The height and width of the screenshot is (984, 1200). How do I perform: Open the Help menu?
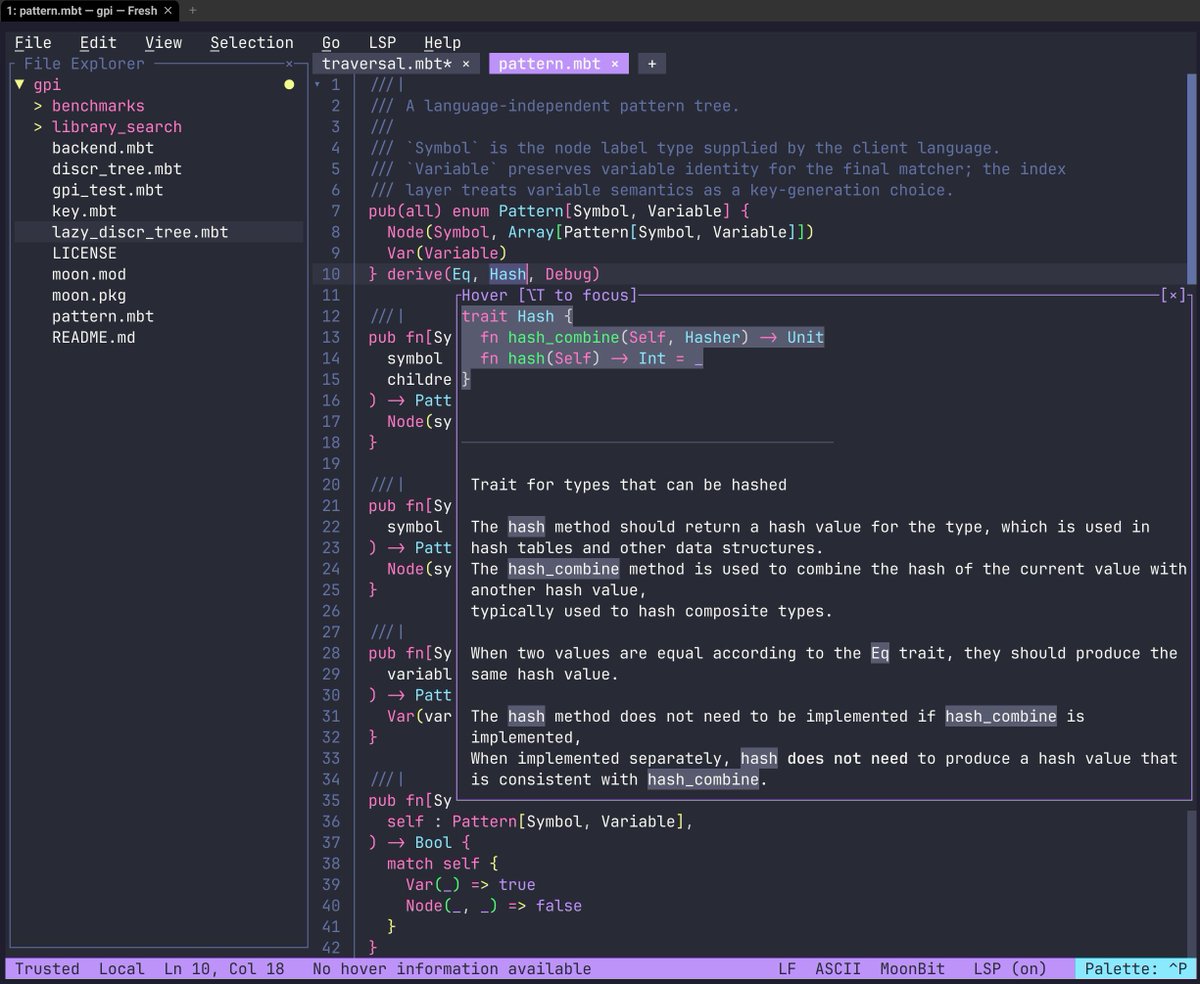click(442, 42)
